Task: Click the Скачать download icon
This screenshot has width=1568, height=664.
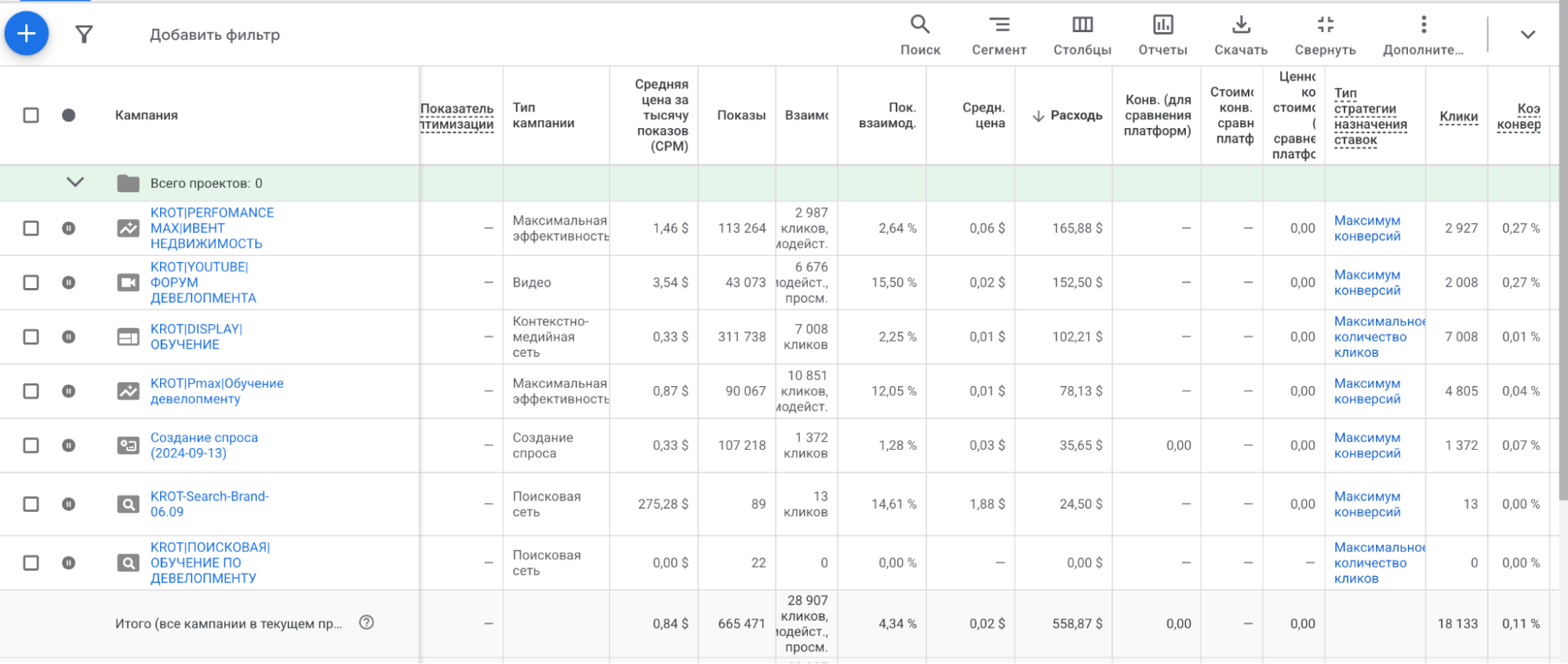Action: click(1240, 35)
